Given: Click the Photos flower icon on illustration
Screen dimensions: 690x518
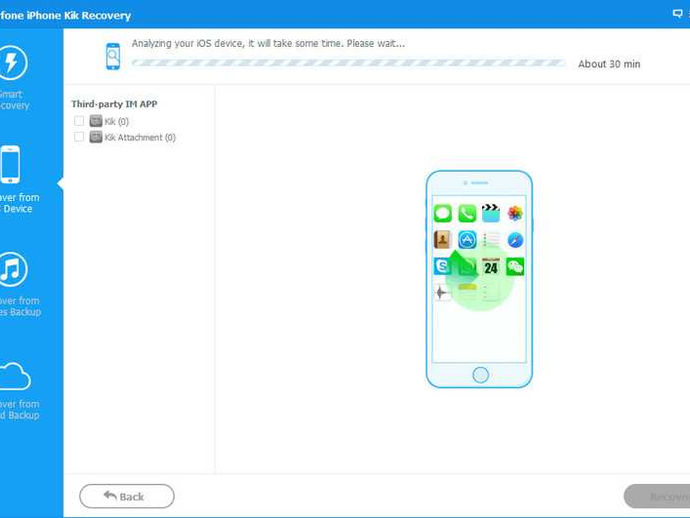Looking at the screenshot, I should 515,213.
